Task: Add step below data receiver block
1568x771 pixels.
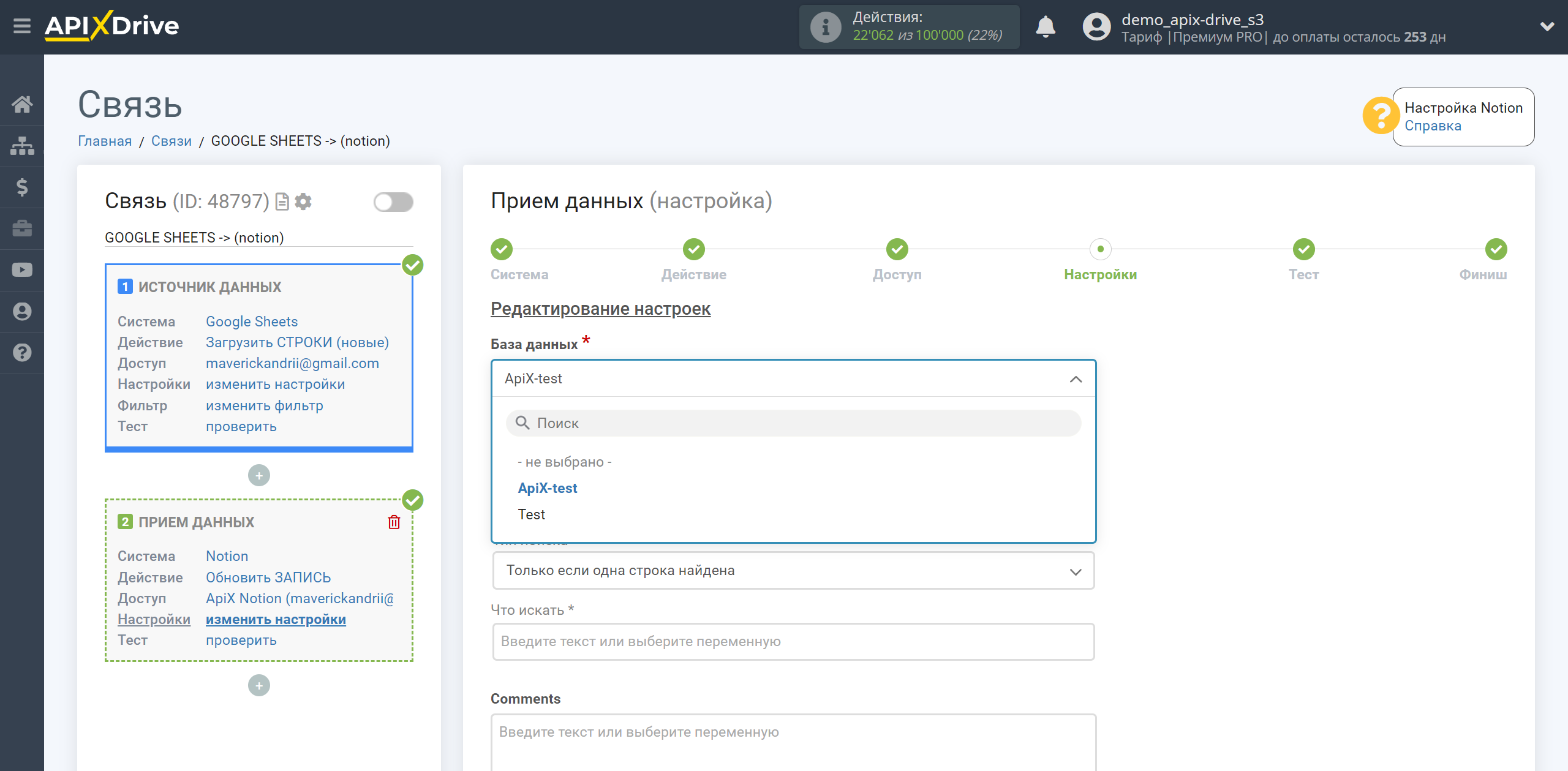Action: [259, 685]
